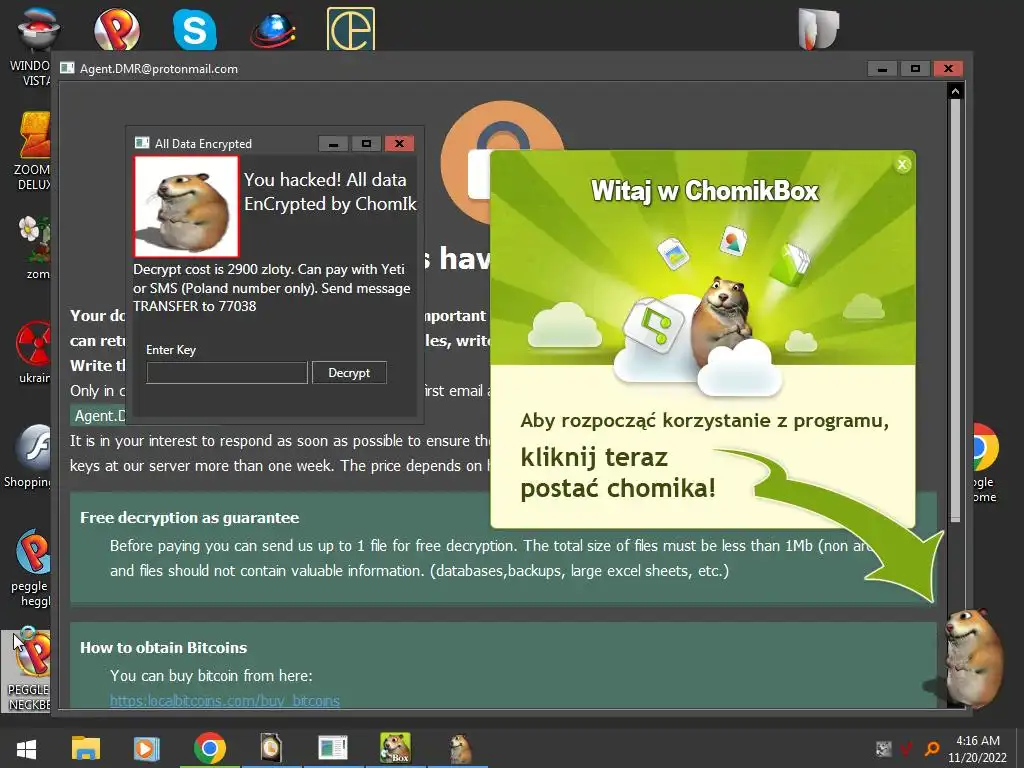1024x768 pixels.
Task: Open the blue globe desktop shortcut
Action: click(x=273, y=29)
